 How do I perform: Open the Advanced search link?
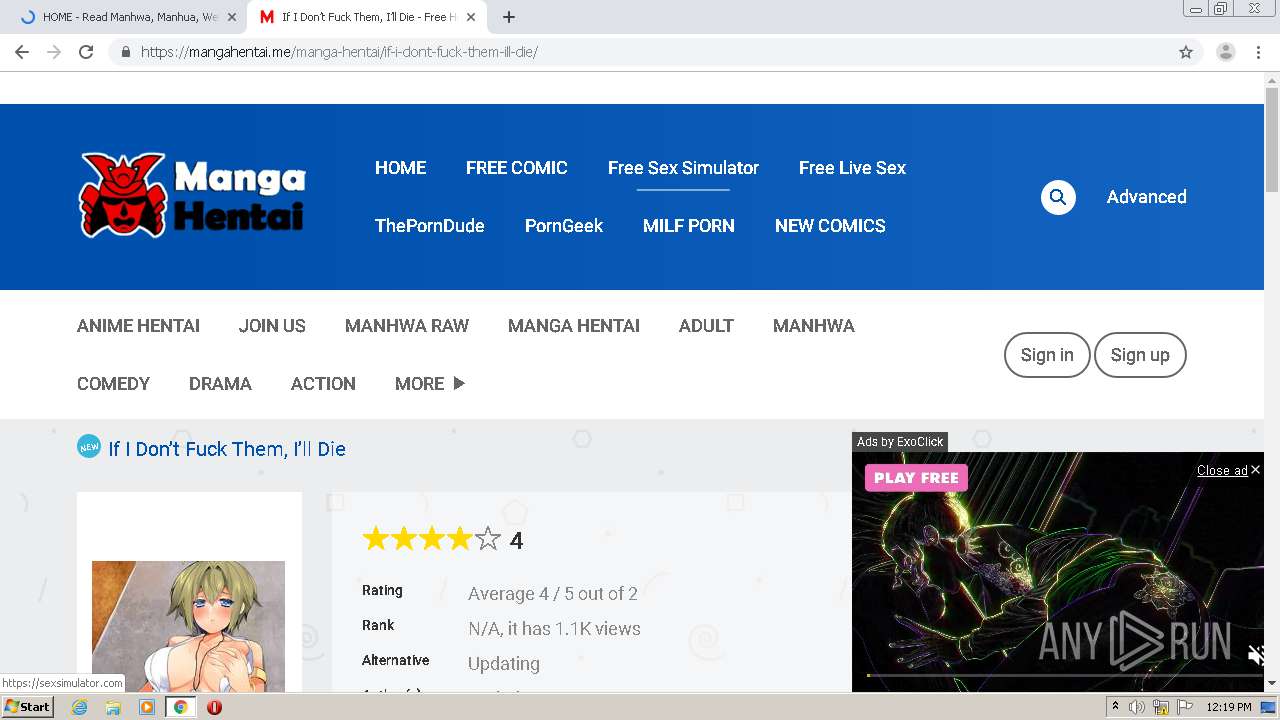pos(1146,197)
